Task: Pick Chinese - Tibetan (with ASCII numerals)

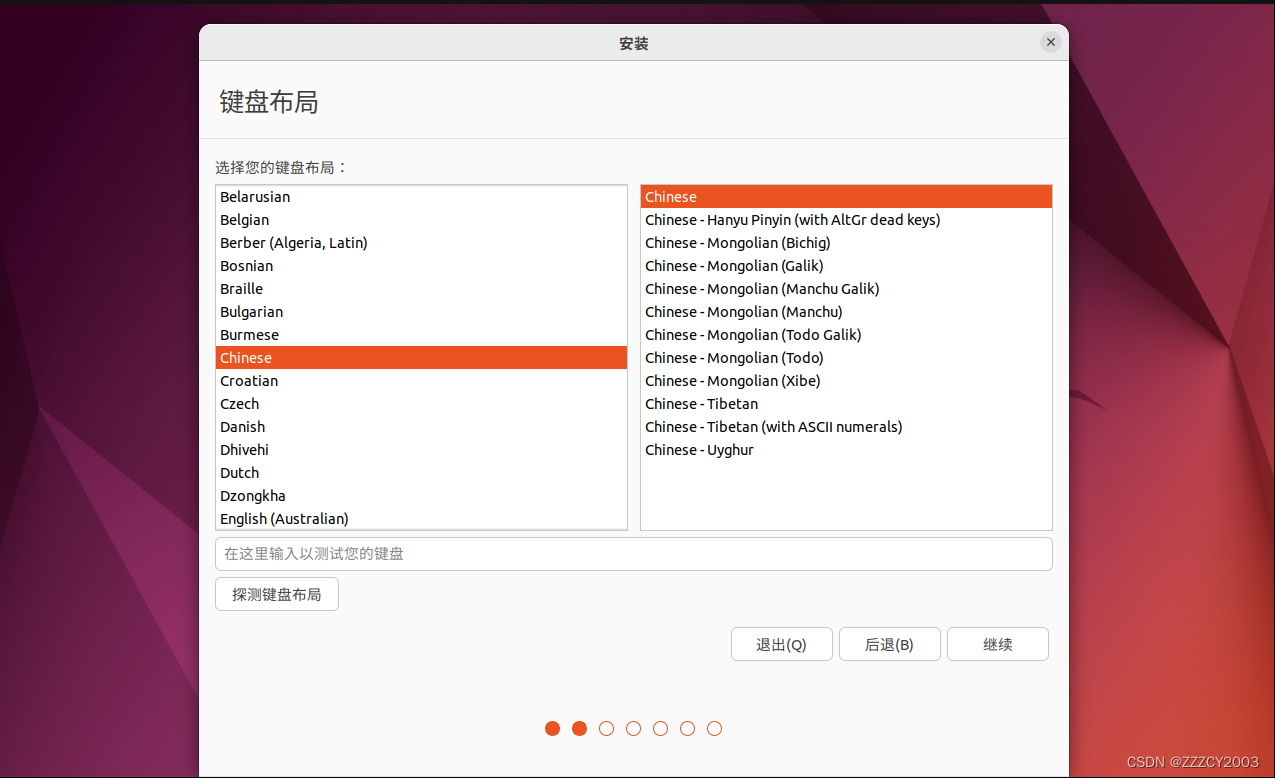Action: tap(773, 427)
